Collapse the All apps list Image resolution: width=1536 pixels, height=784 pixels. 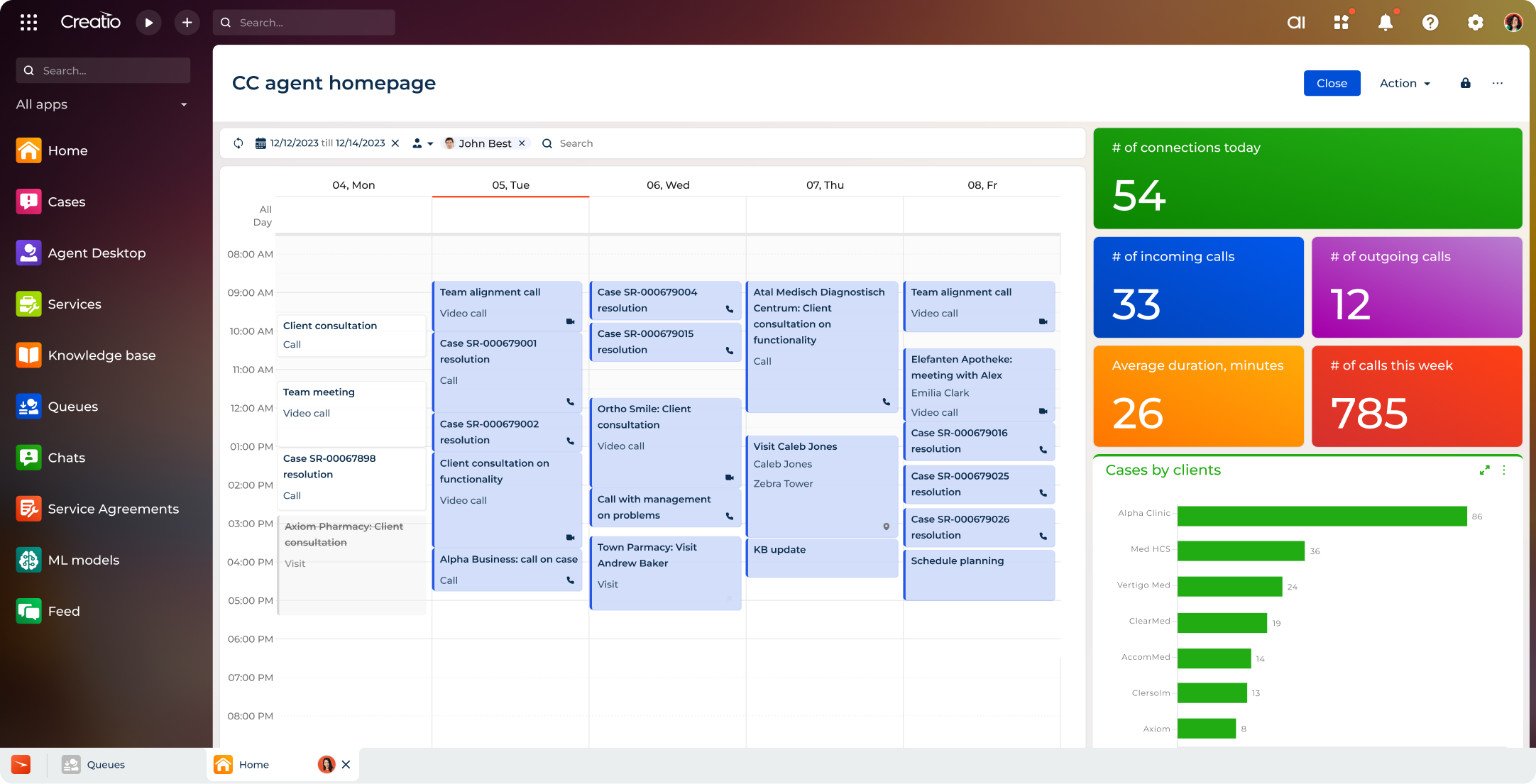pos(184,104)
